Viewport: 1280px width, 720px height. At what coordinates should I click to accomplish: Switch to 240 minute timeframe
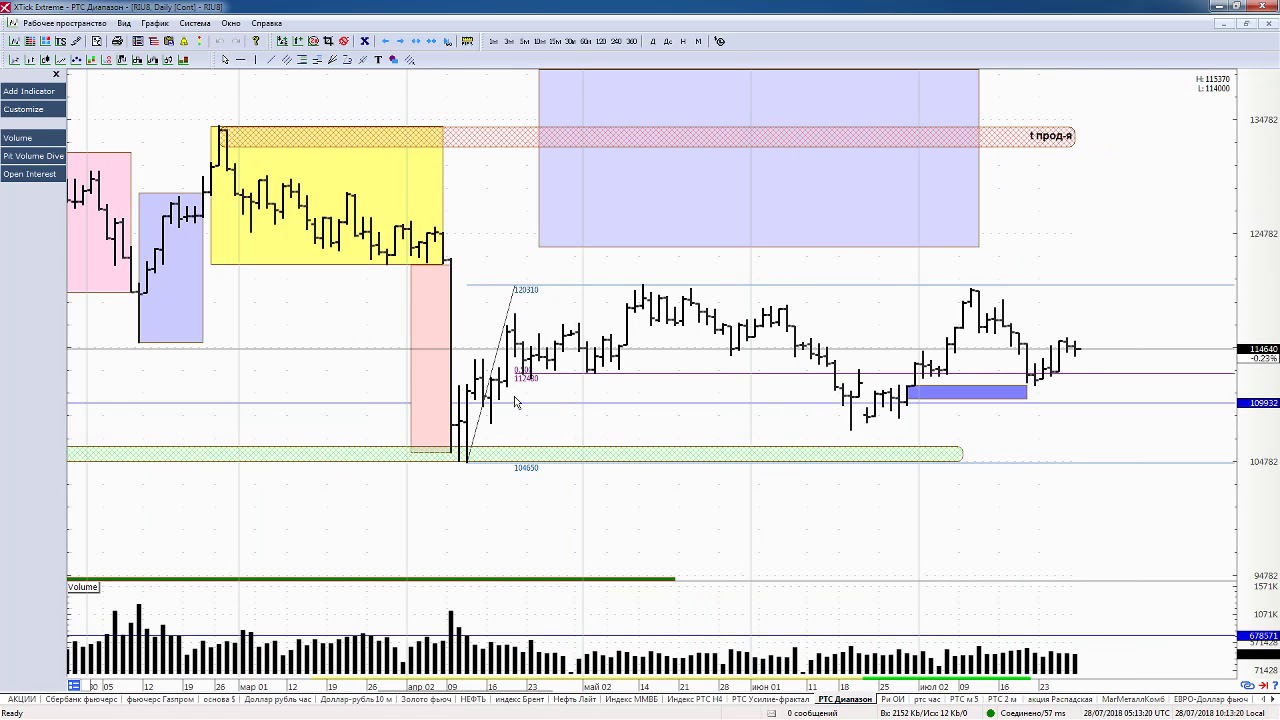point(616,41)
